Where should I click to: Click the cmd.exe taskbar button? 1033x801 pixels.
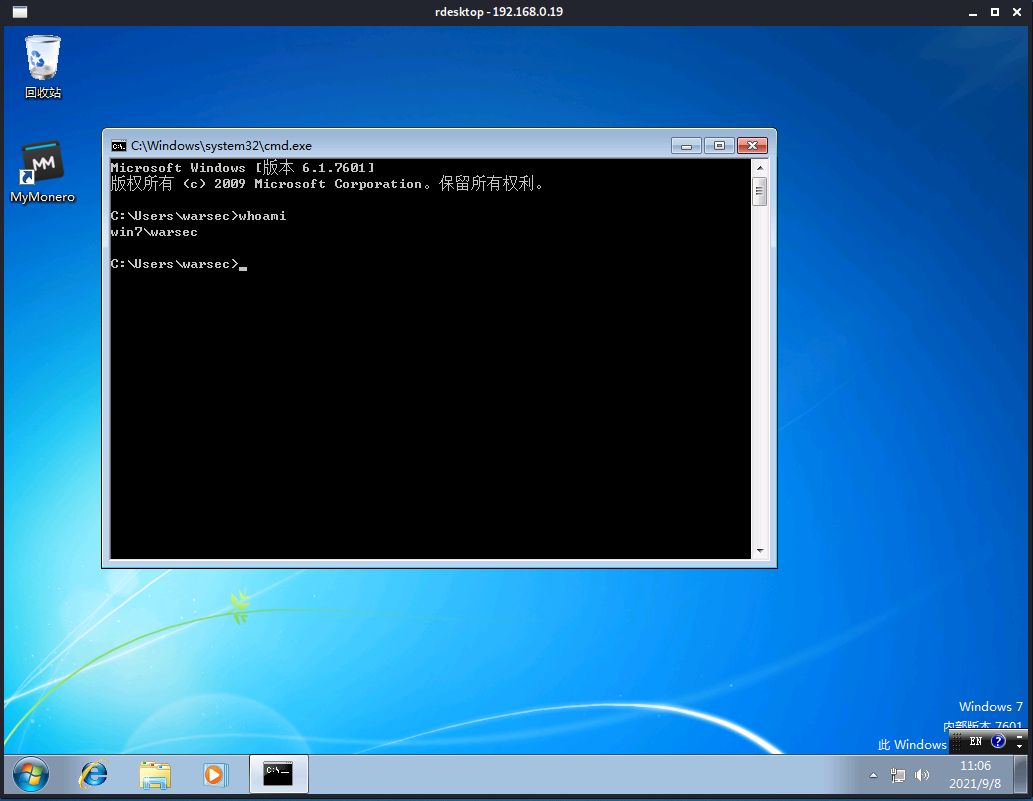point(278,774)
